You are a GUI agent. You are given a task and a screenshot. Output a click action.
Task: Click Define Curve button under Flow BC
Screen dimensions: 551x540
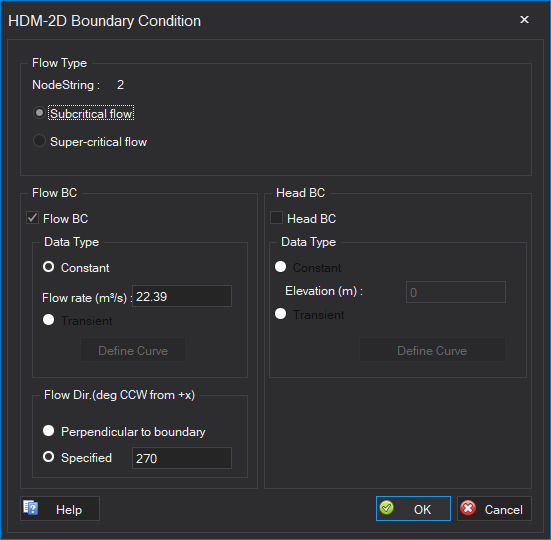(133, 350)
